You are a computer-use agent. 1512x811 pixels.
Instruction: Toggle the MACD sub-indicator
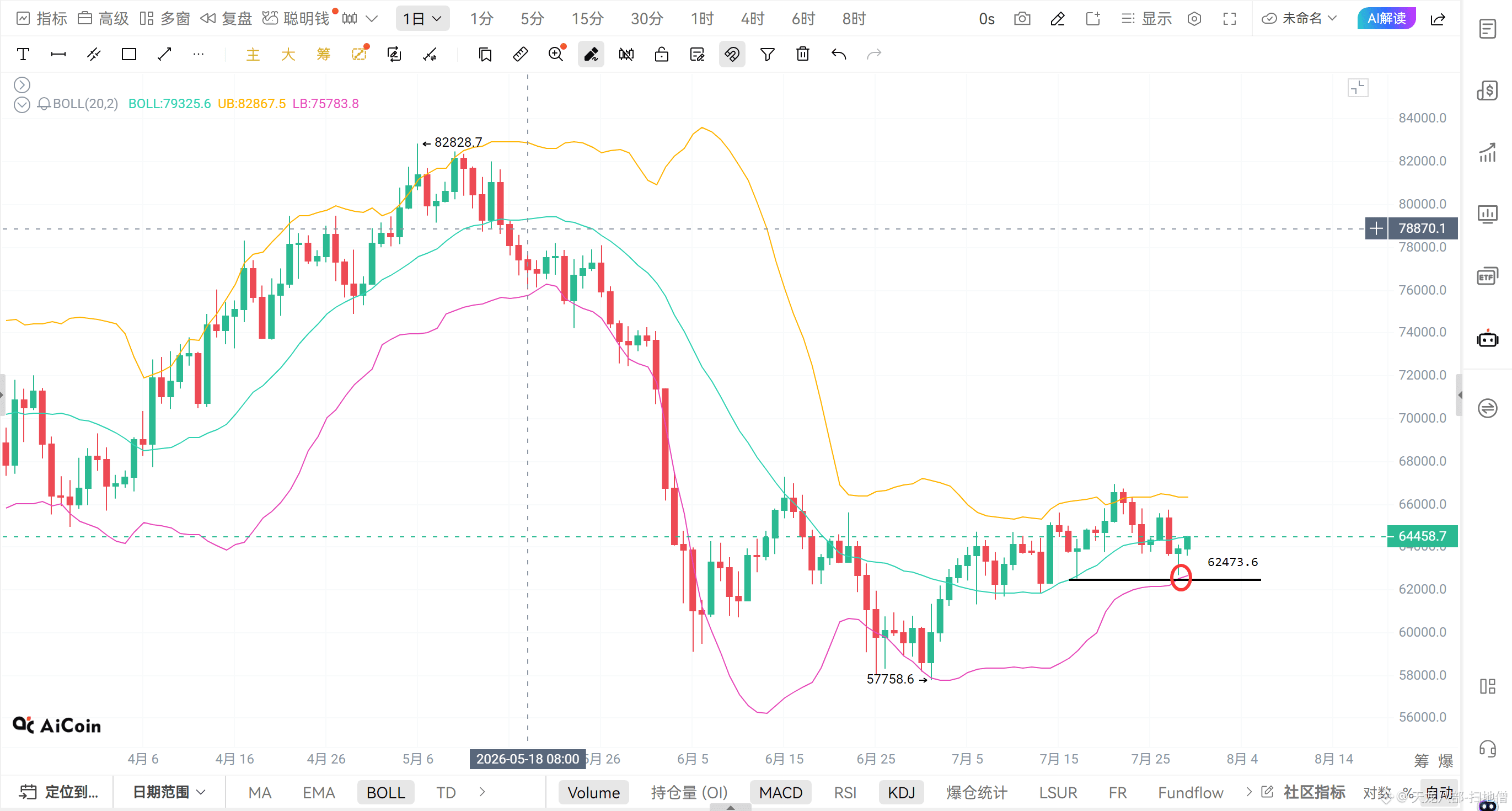[781, 792]
